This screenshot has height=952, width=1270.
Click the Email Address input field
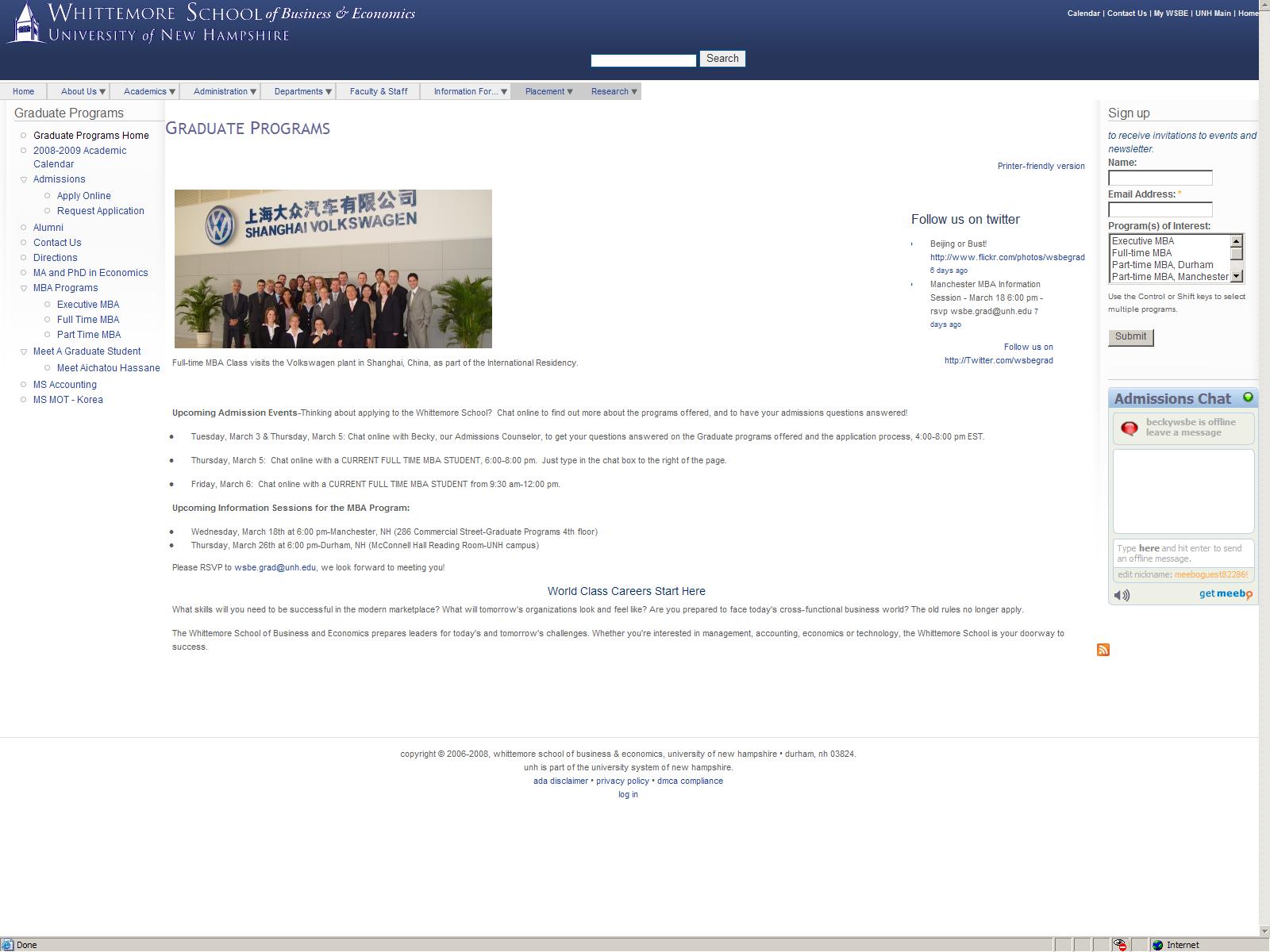[1160, 209]
